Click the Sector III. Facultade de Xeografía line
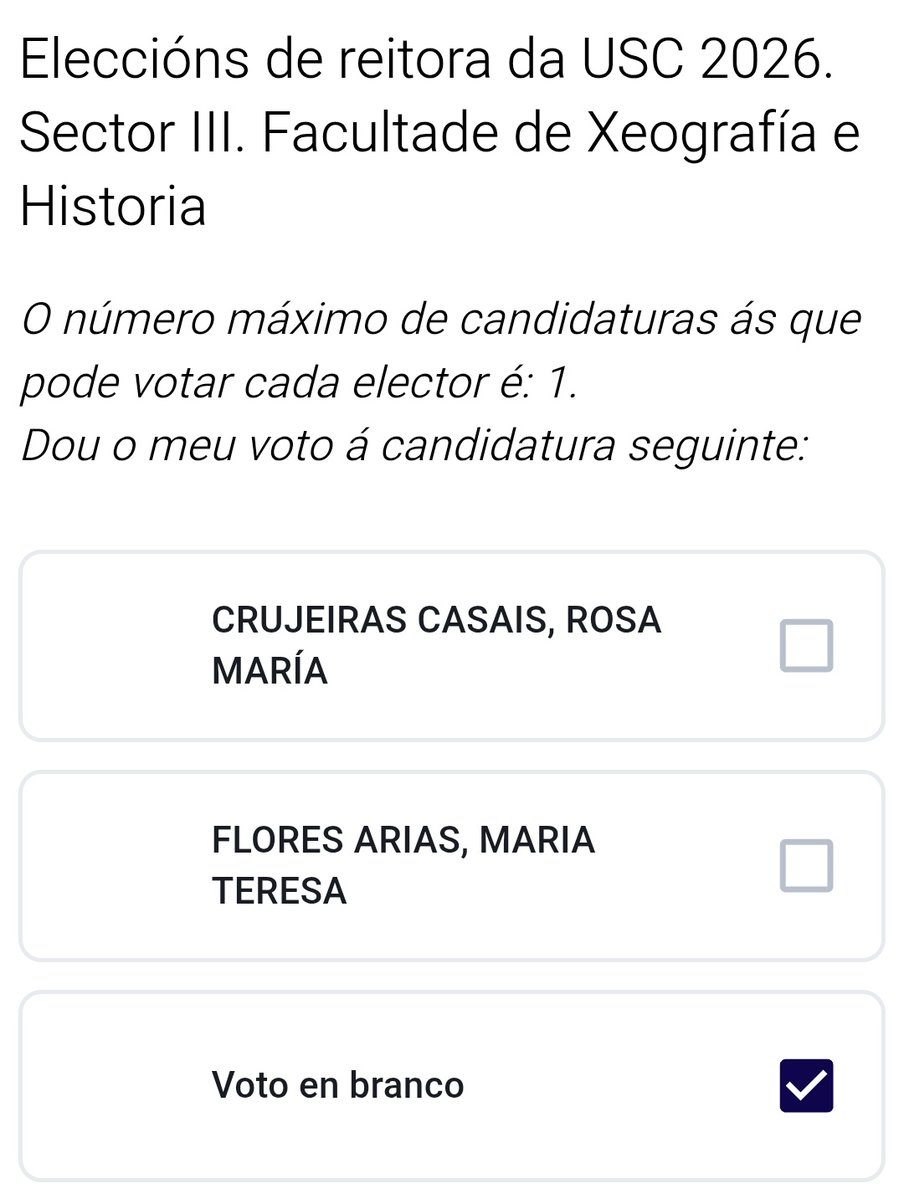This screenshot has width=904, height=1199. coord(440,133)
